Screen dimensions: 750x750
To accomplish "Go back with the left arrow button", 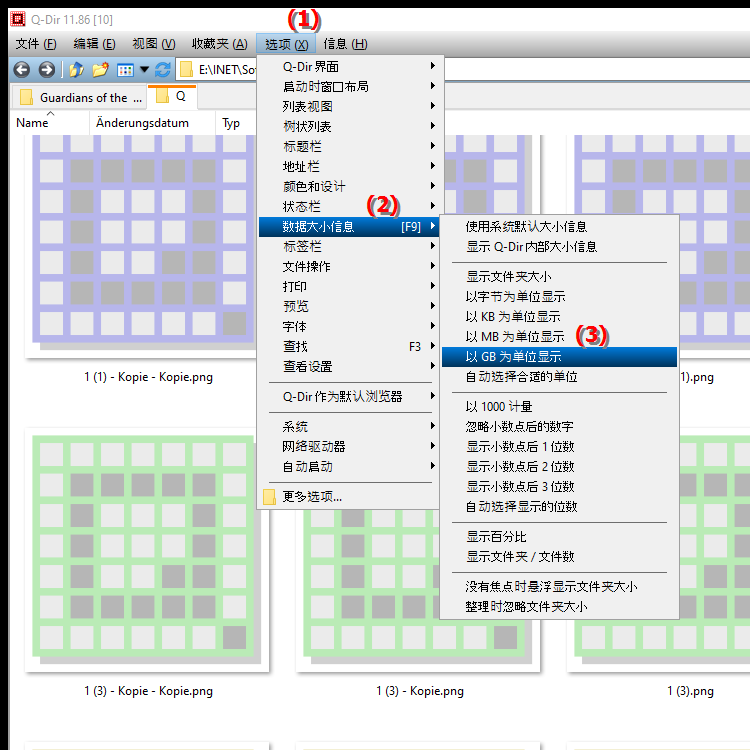I will tap(22, 70).
